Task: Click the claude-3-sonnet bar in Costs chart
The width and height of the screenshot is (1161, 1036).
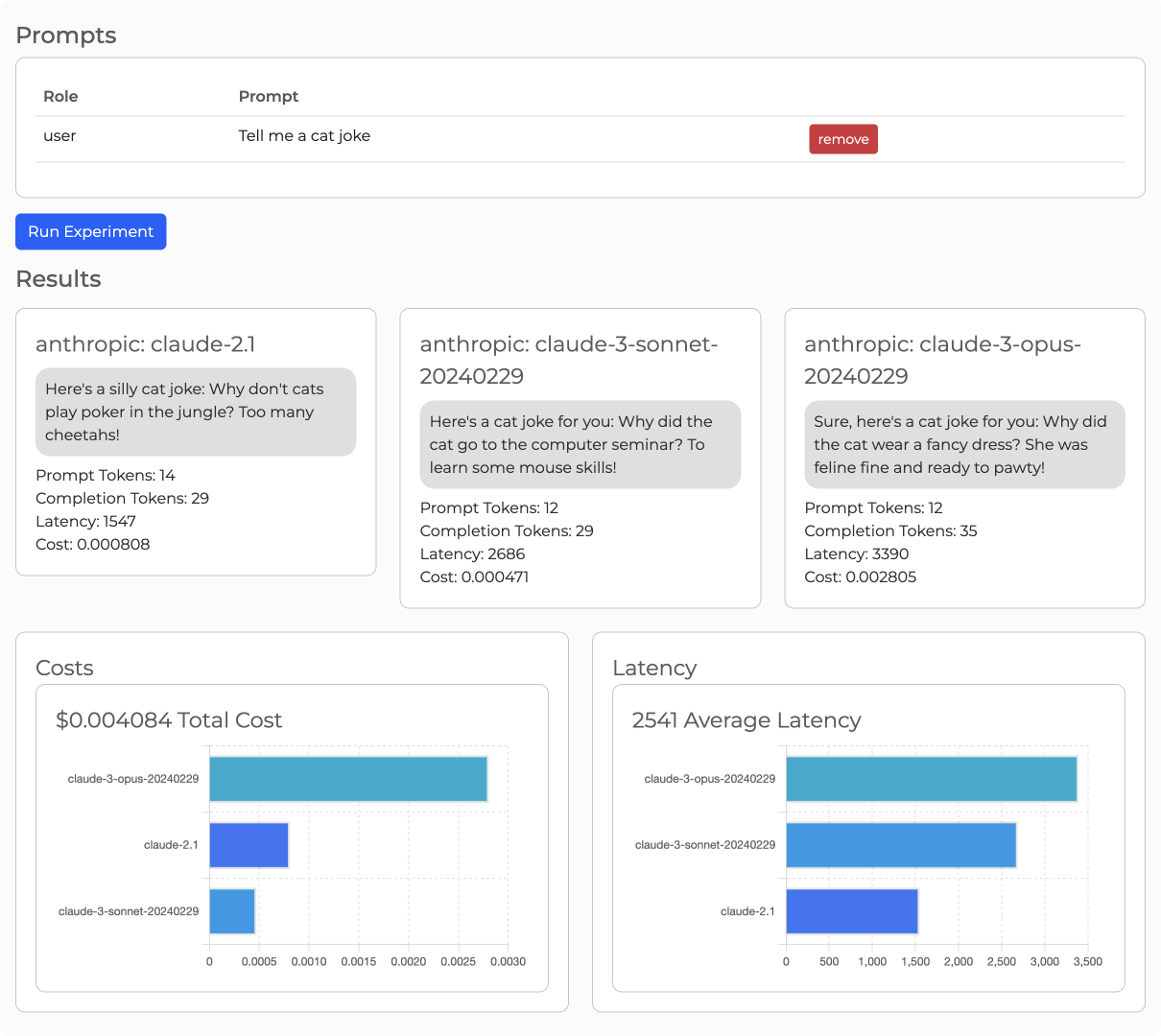Action: coord(232,911)
